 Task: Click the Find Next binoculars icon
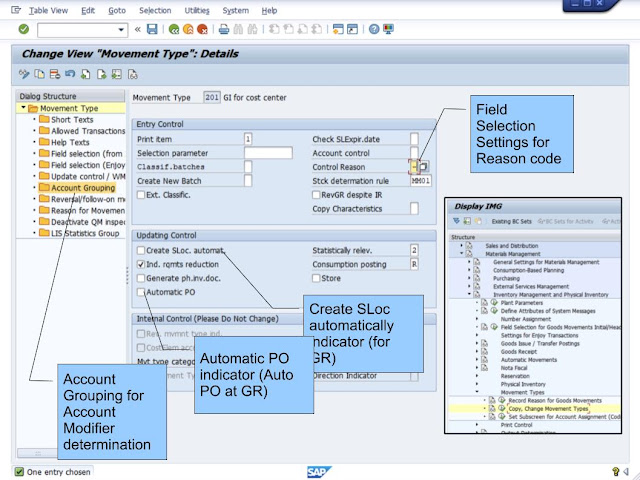253,29
